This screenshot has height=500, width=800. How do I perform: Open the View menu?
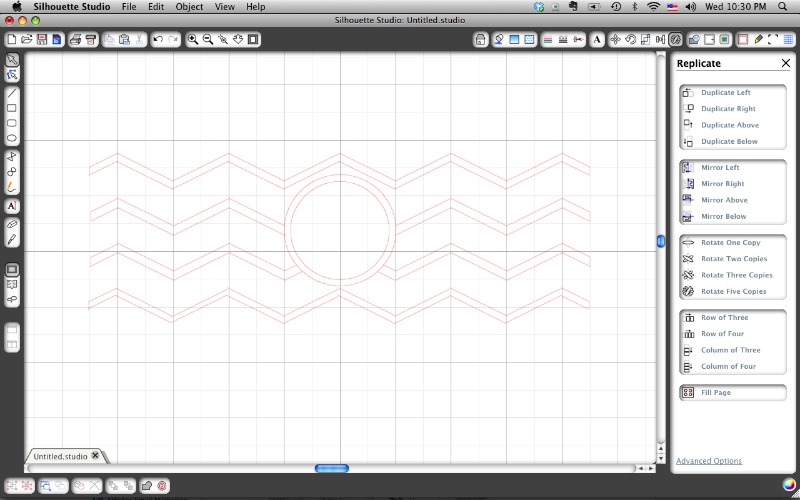click(225, 7)
